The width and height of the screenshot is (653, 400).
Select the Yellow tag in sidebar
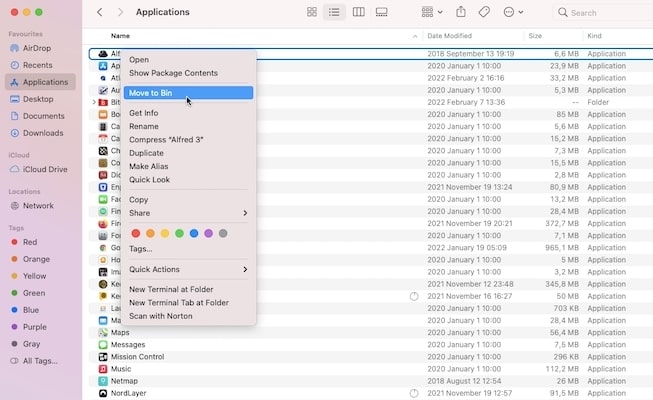click(x=41, y=276)
